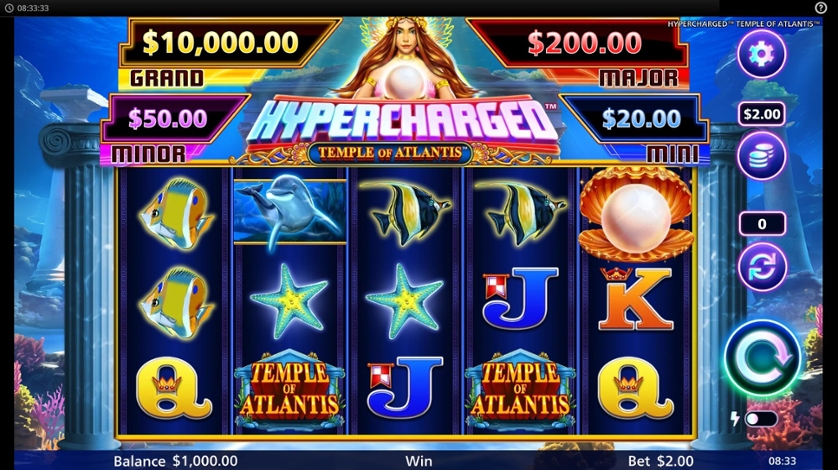Click the dolphin symbol on reel two
838x470 pixels.
[x=290, y=212]
